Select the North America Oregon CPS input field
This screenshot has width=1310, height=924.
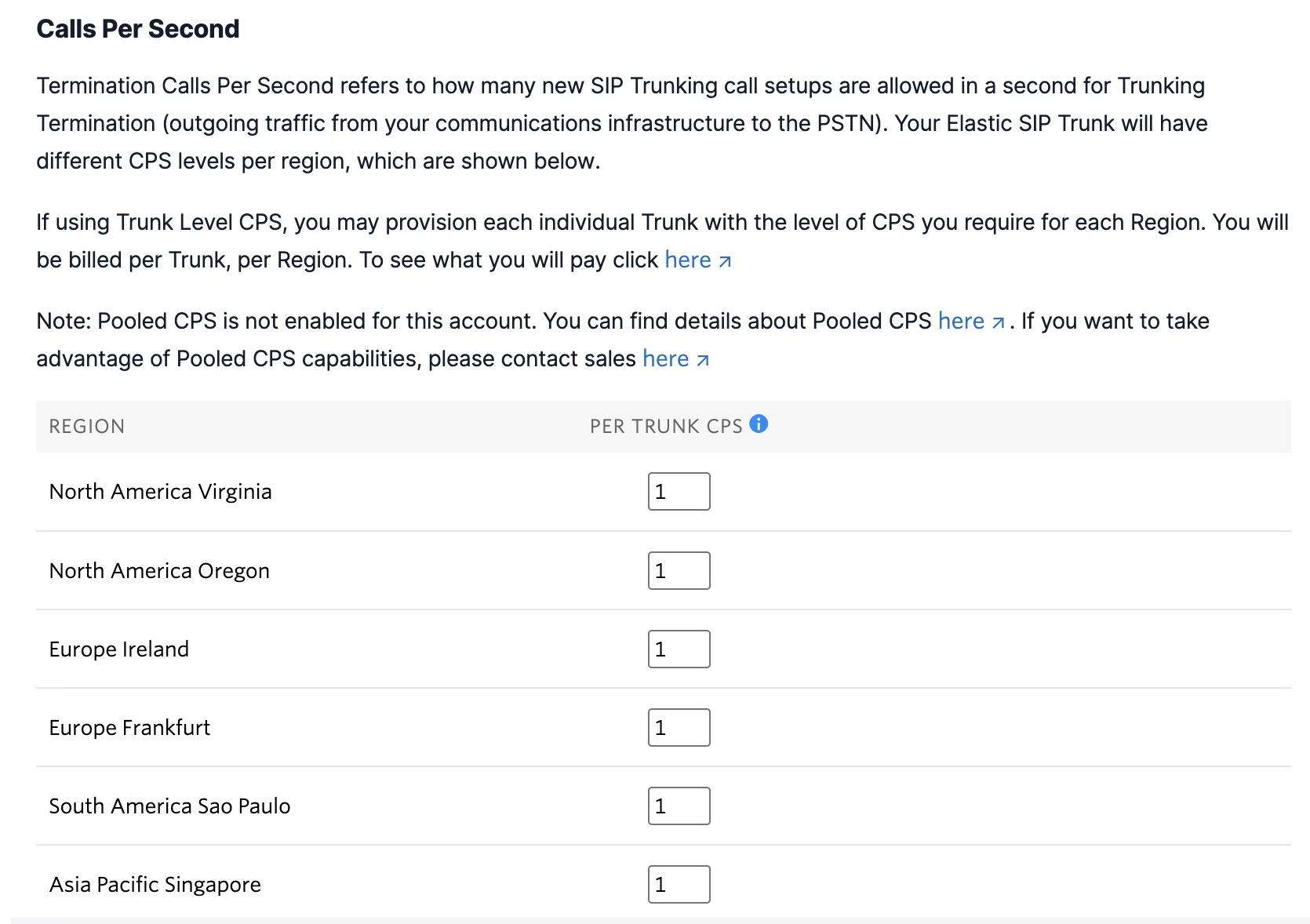(x=679, y=570)
